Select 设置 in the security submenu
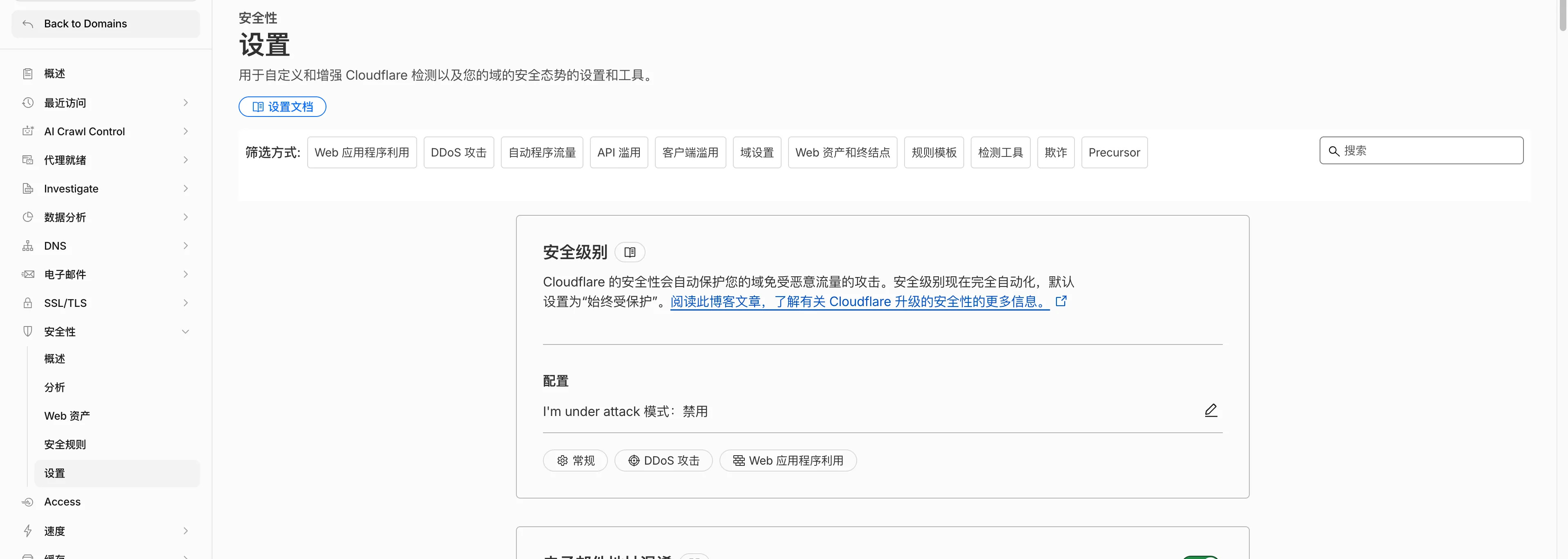 [117, 473]
